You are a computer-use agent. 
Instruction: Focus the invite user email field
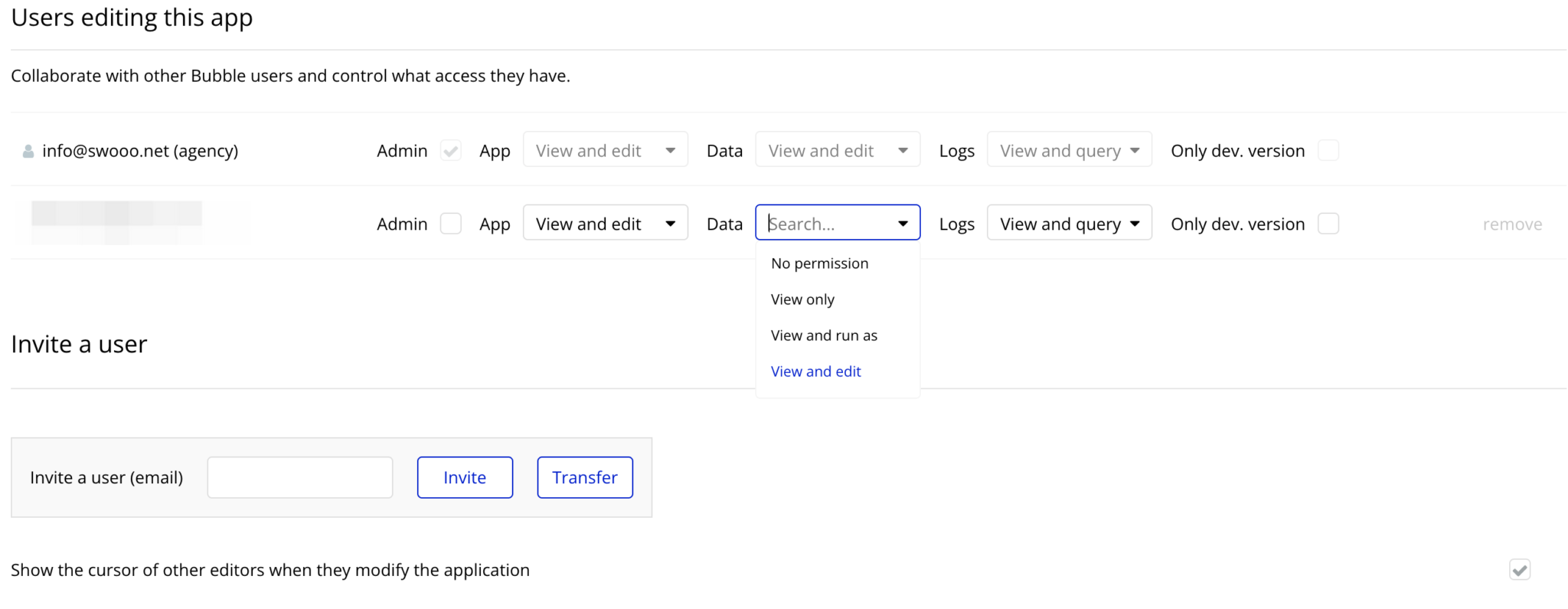click(300, 477)
